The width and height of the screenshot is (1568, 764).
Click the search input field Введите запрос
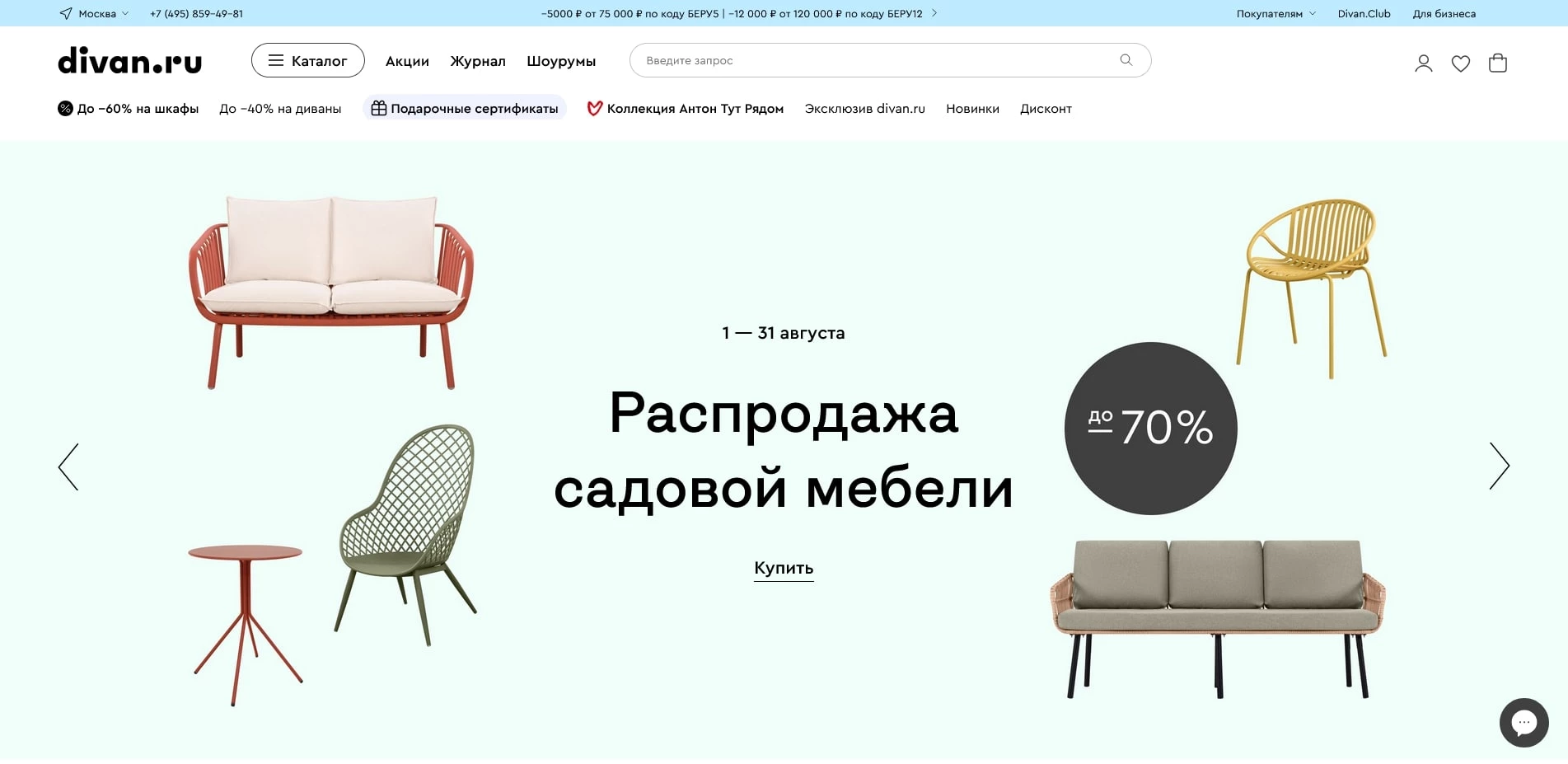[824, 59]
